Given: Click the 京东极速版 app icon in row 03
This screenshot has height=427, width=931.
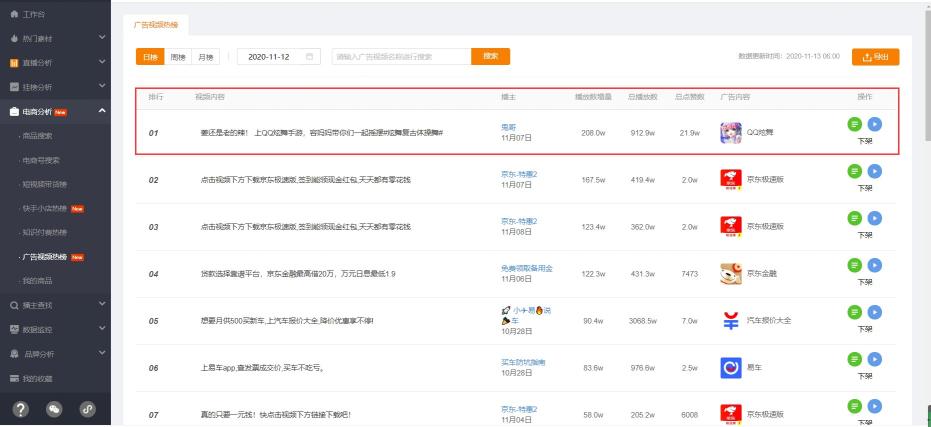Looking at the screenshot, I should 731,226.
